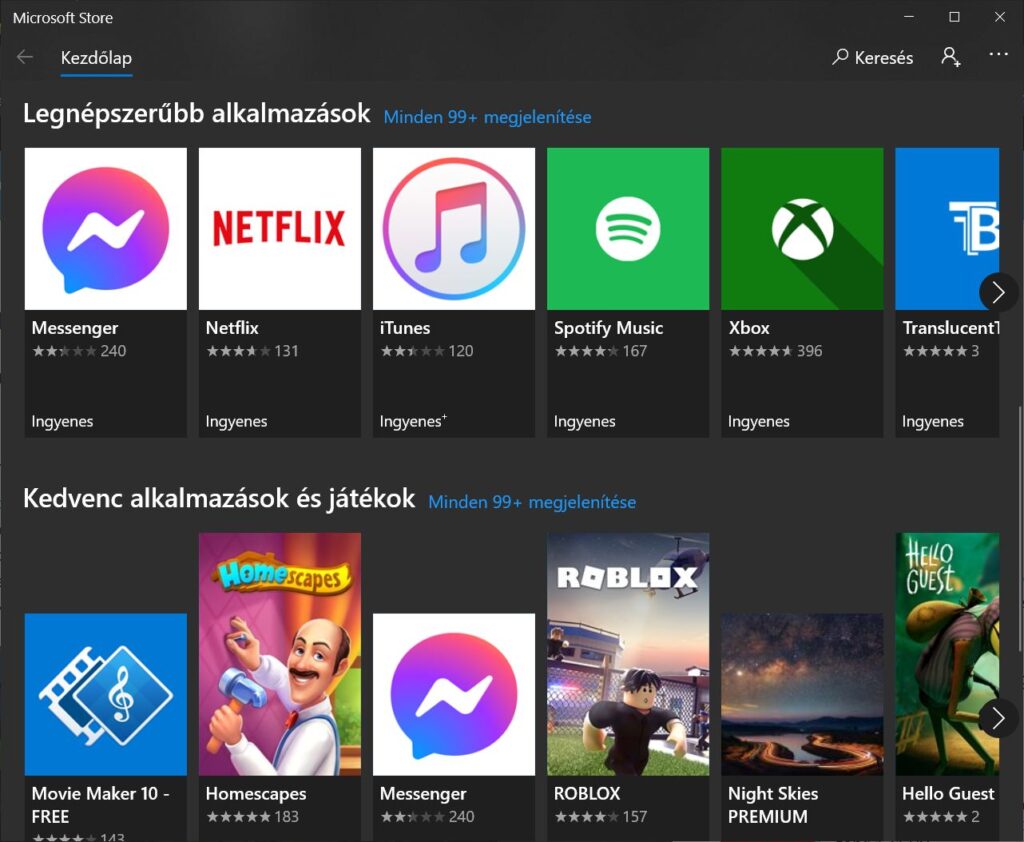Click the Hello Guest title text

pyautogui.click(x=948, y=794)
